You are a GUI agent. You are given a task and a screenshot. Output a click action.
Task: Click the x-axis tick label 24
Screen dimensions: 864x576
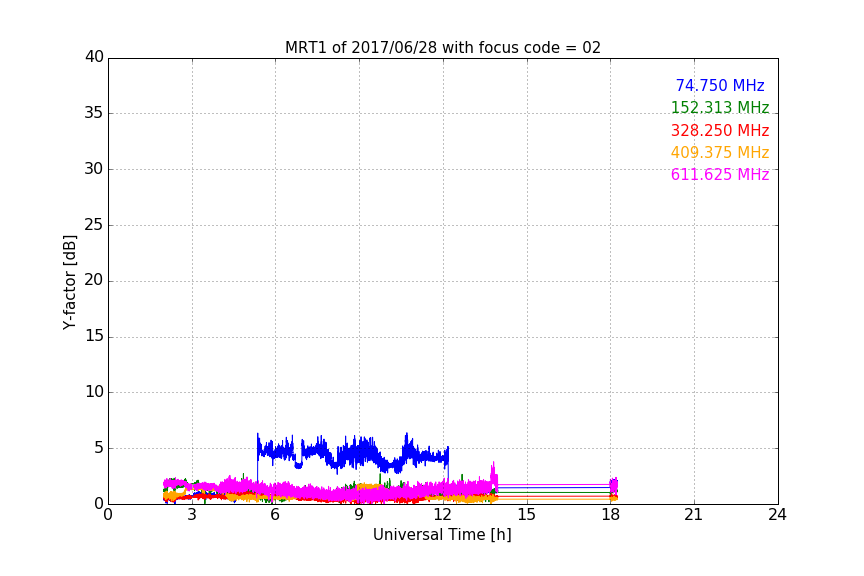(x=777, y=515)
